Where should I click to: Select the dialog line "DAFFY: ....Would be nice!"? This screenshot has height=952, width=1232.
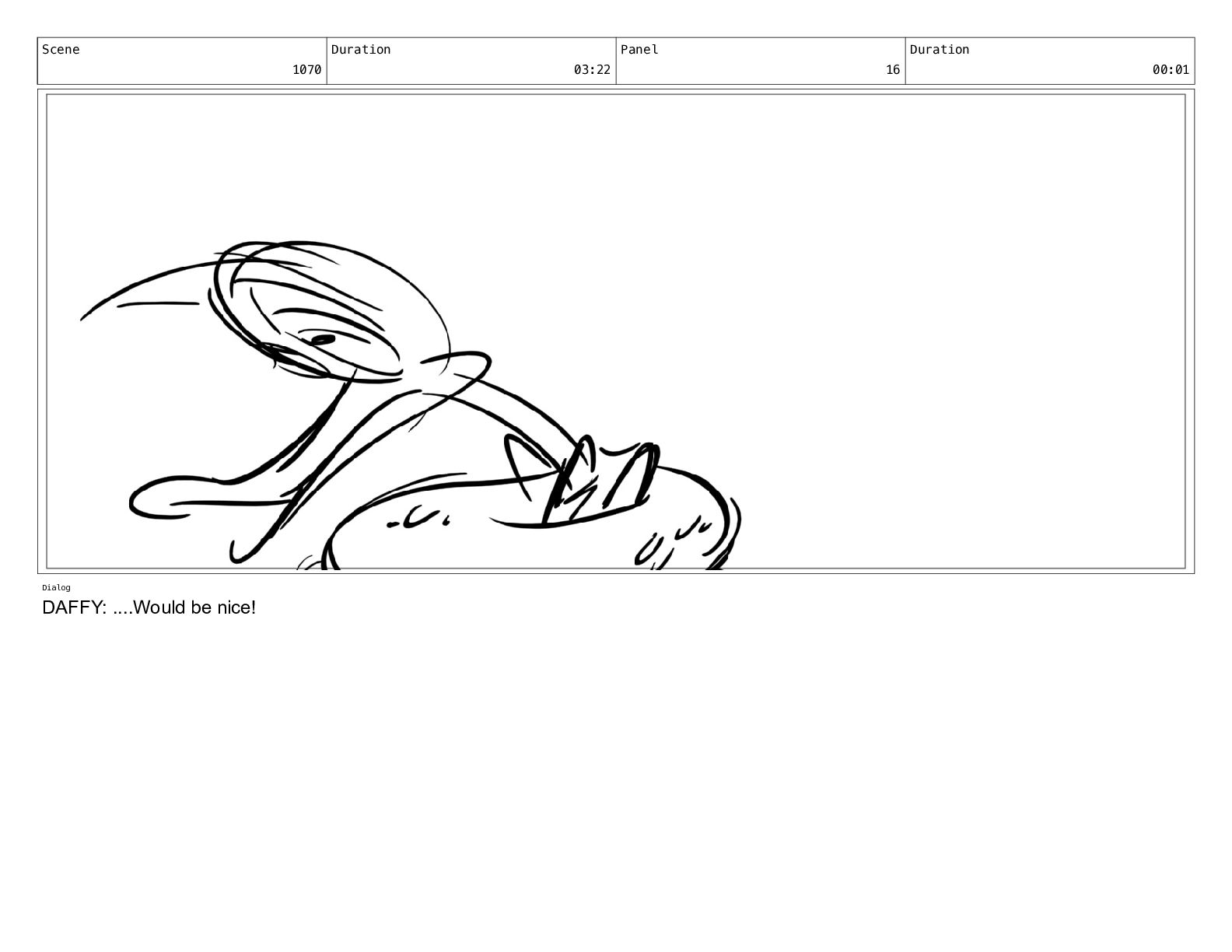149,607
